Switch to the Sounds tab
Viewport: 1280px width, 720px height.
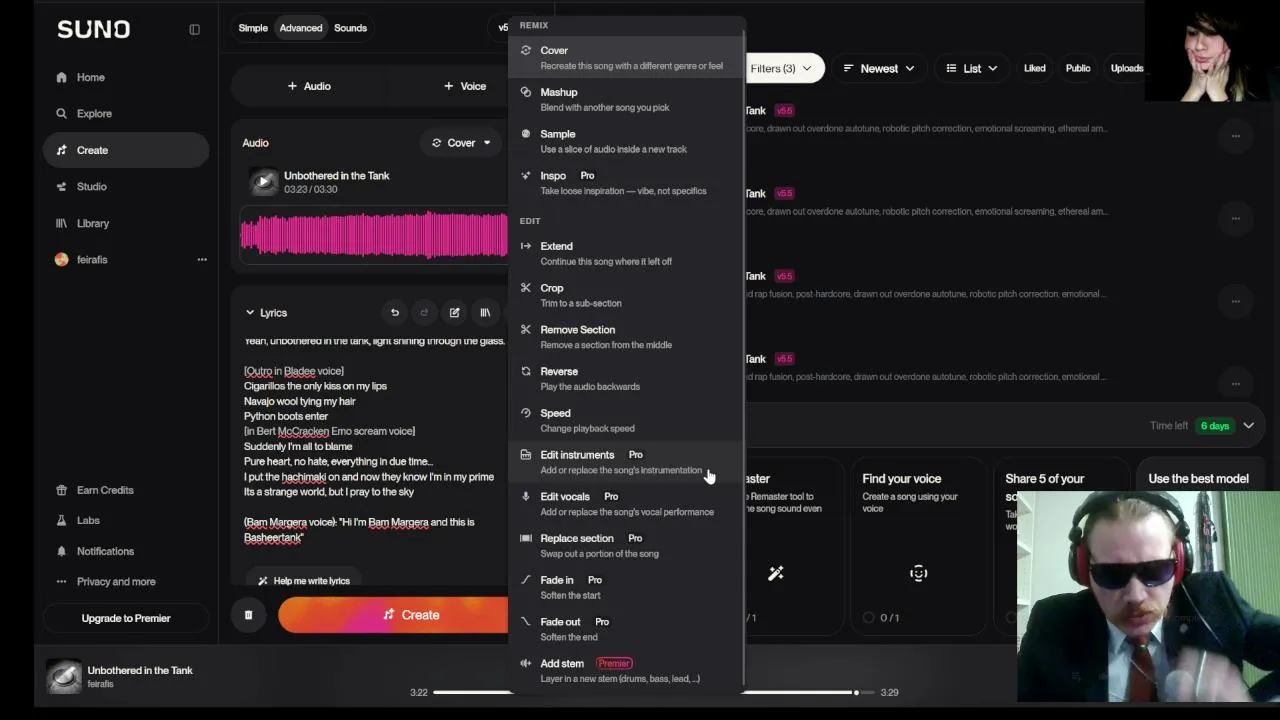(350, 28)
